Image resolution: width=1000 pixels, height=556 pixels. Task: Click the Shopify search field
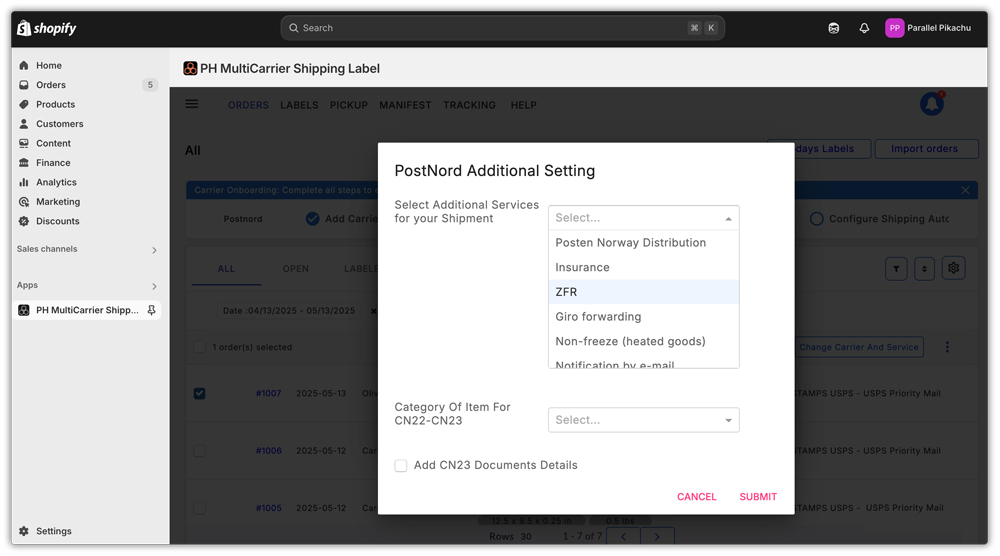(x=503, y=28)
